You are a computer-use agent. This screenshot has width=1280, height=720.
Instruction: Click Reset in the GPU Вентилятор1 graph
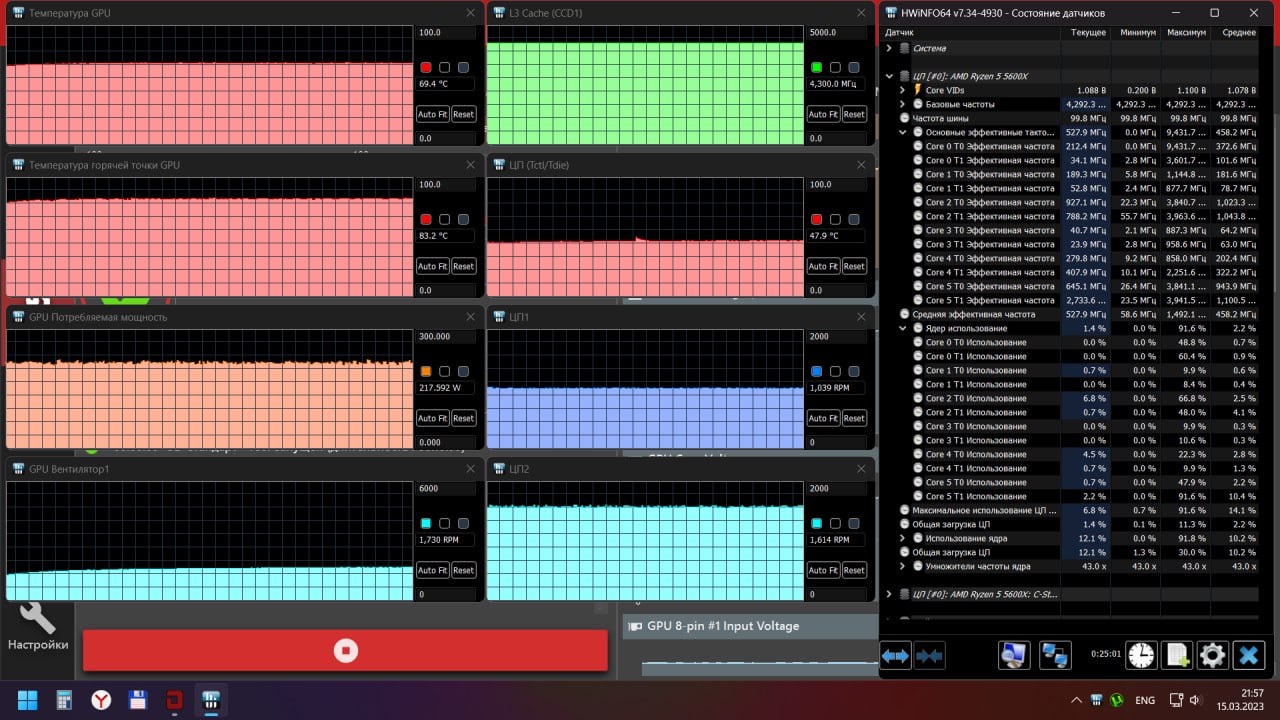click(x=463, y=570)
